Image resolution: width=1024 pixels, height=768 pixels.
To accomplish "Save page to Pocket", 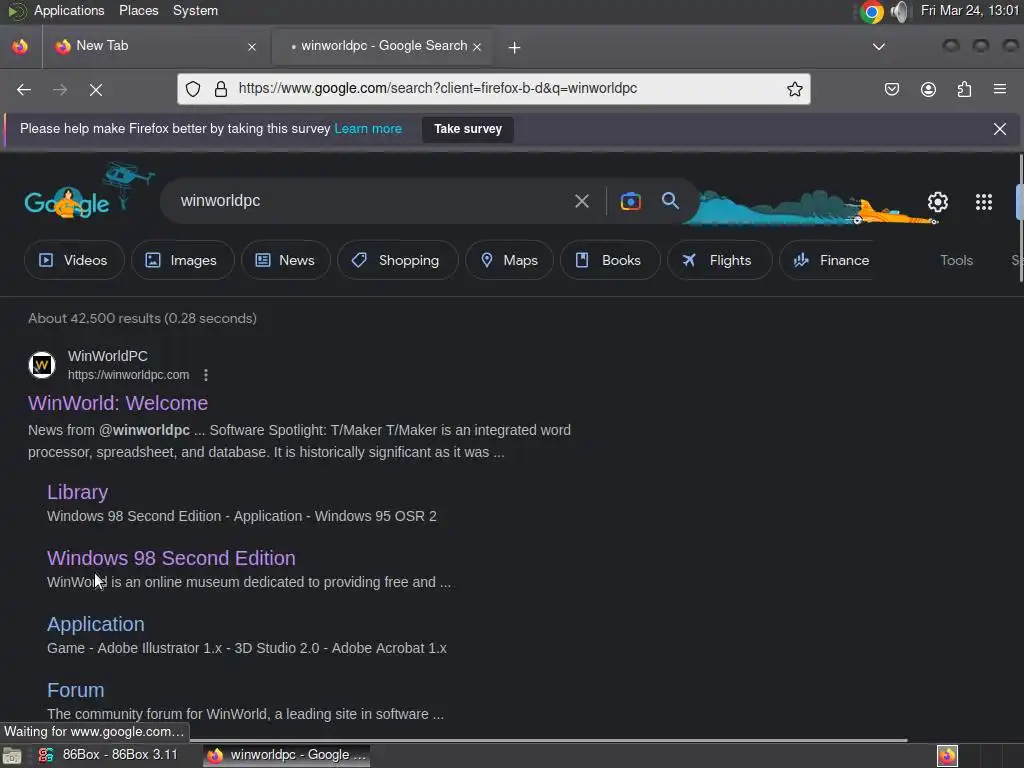I will tap(891, 89).
